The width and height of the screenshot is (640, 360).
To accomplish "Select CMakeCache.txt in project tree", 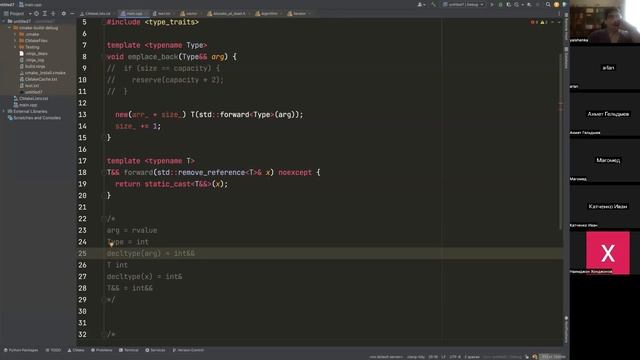I will point(41,79).
